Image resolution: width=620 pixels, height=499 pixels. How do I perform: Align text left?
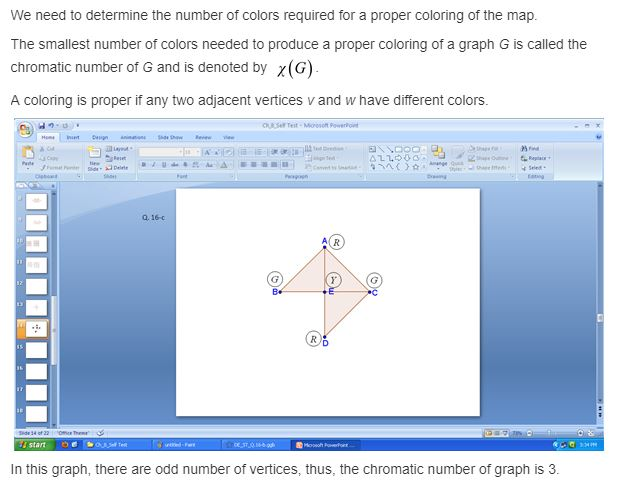[x=244, y=164]
